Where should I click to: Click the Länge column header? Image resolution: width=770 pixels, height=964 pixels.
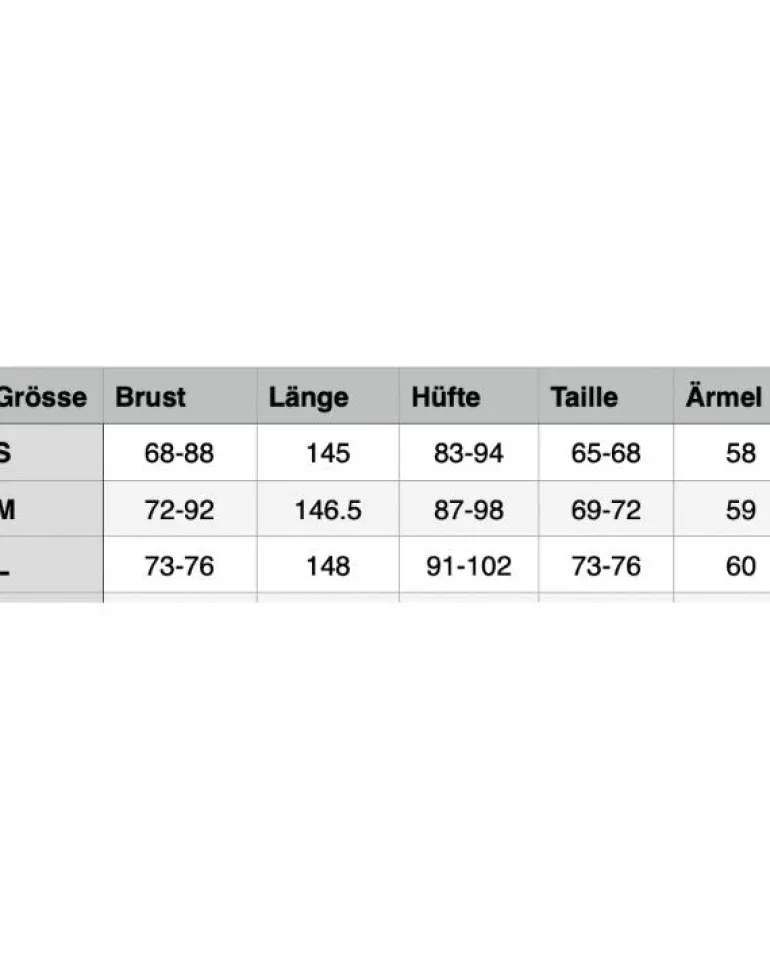(309, 398)
